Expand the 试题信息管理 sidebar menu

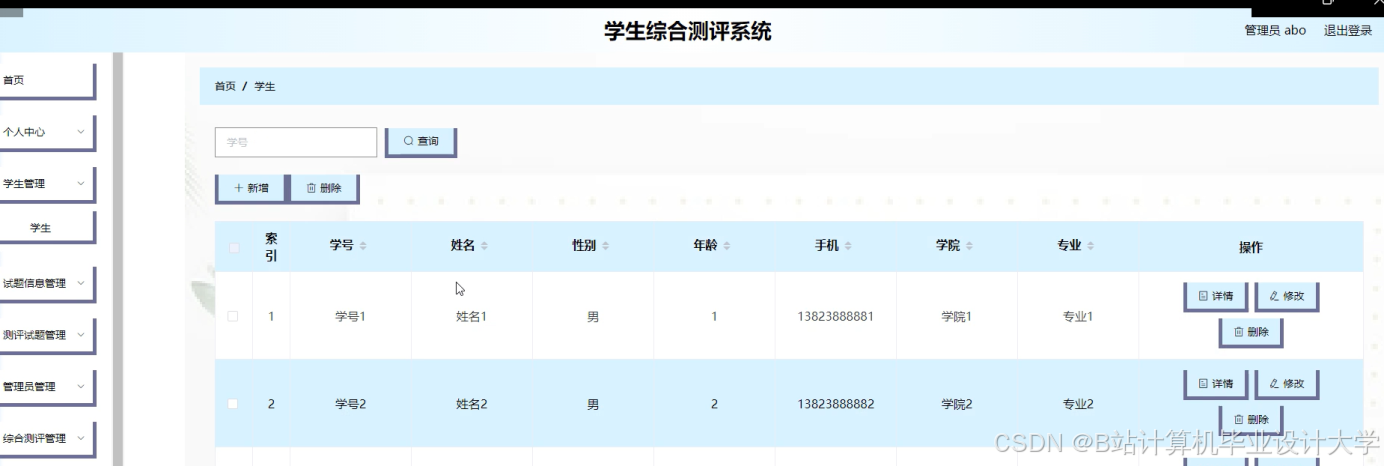pos(47,283)
